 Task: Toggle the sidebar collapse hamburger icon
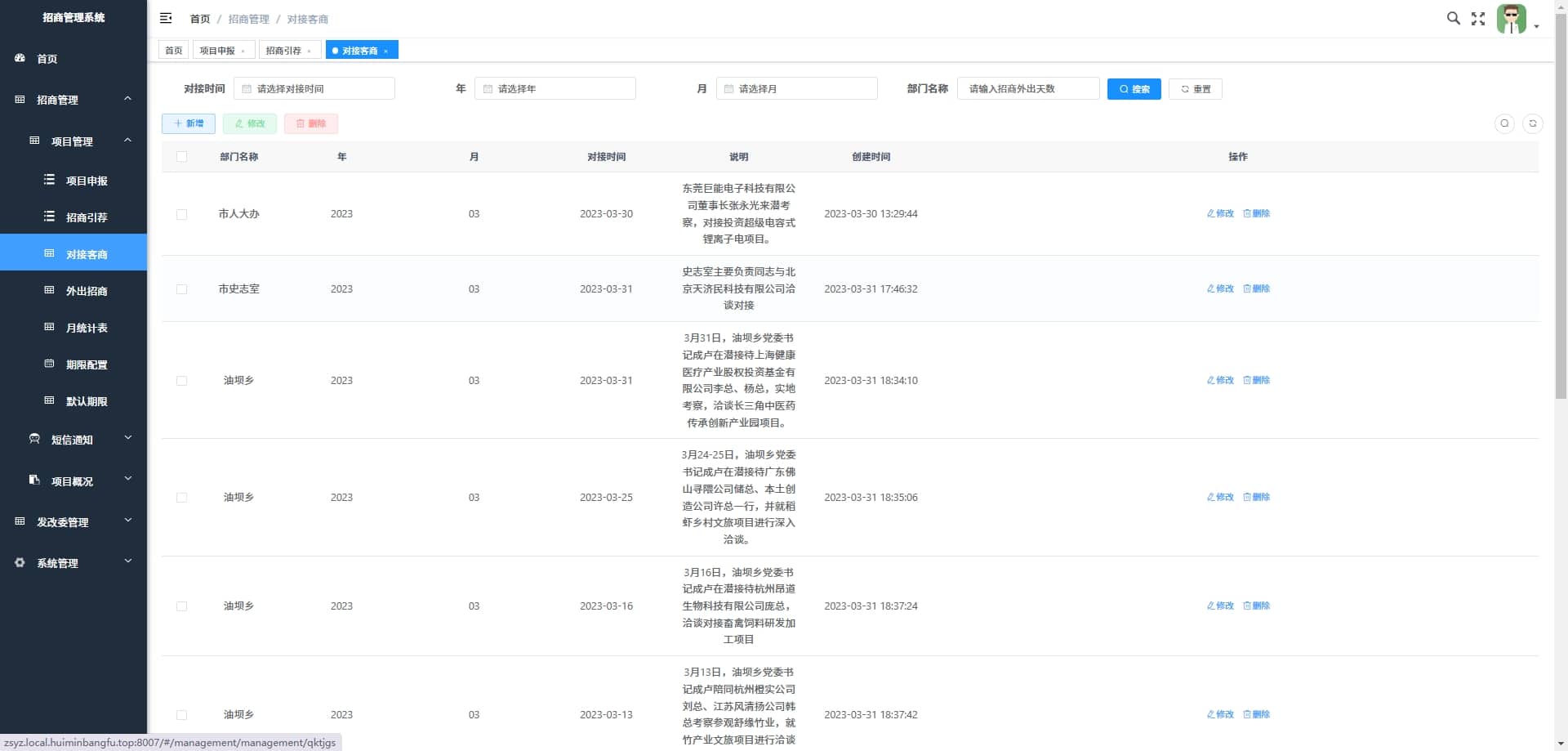pos(166,18)
